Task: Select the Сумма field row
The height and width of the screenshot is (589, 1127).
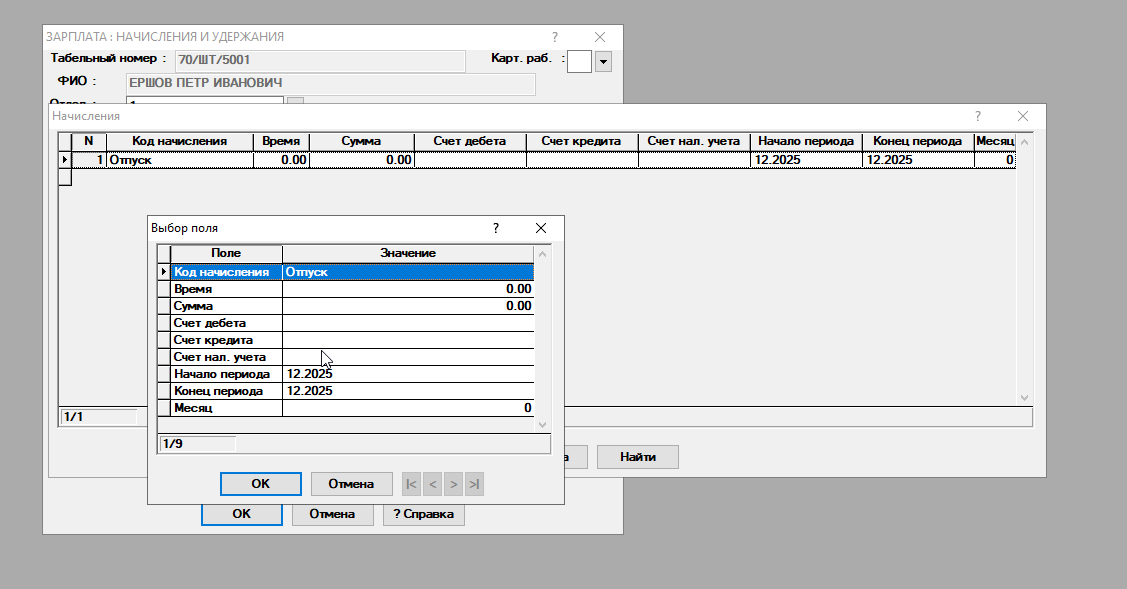Action: click(226, 306)
